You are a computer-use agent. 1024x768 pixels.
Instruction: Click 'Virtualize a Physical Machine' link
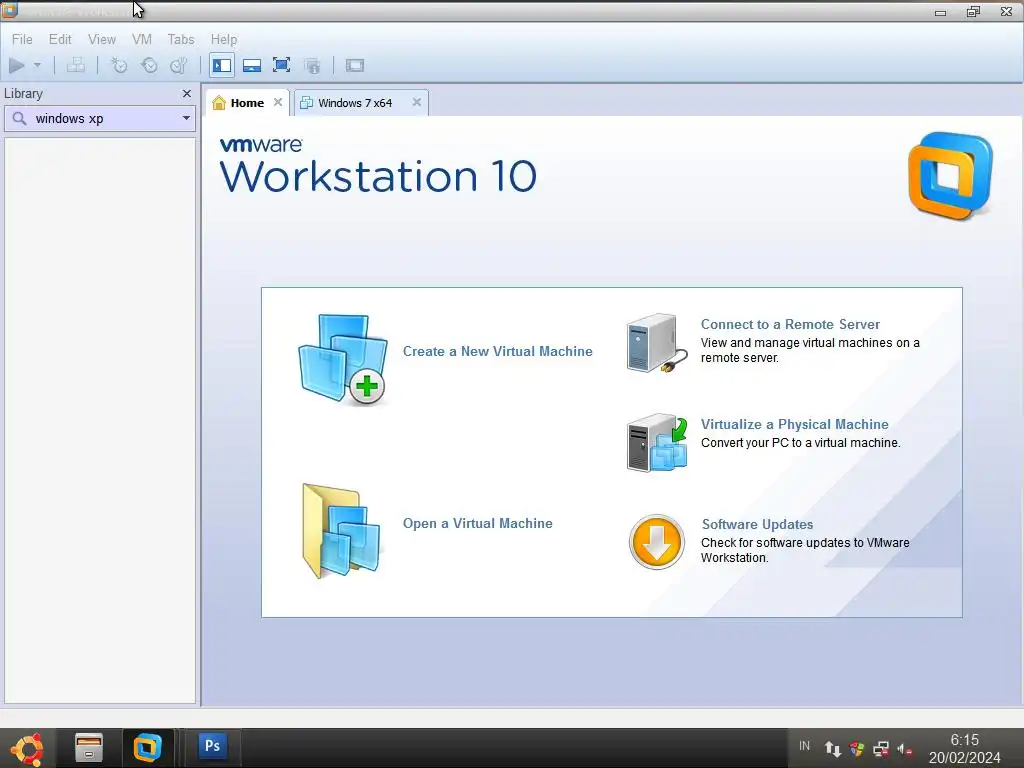click(795, 424)
